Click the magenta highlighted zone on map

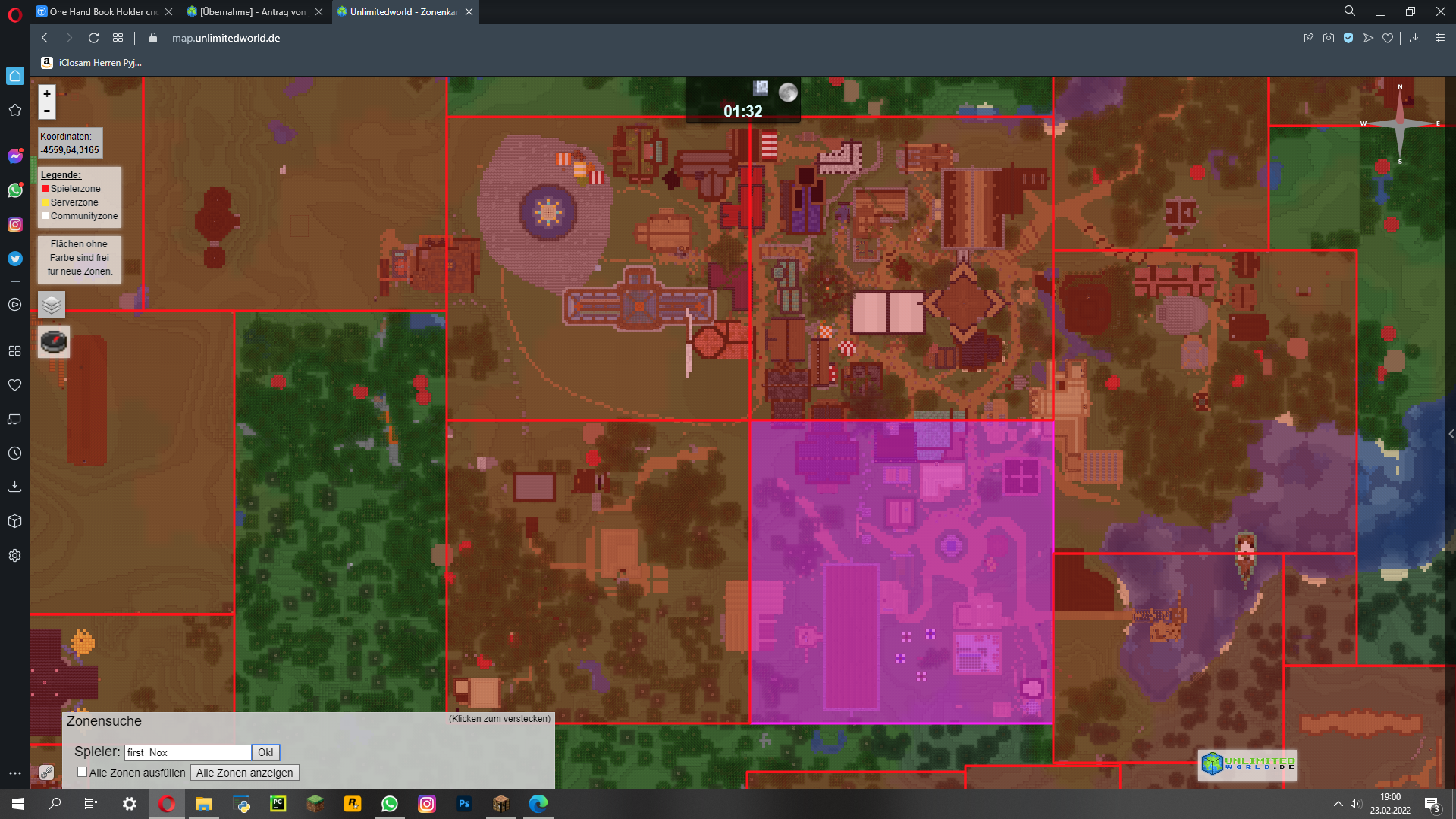[x=901, y=571]
